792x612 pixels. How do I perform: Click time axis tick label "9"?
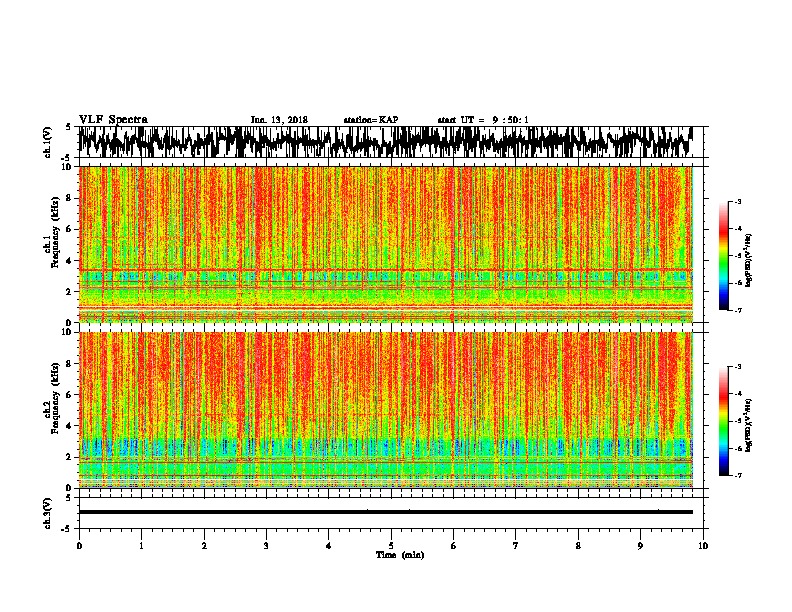pos(640,546)
